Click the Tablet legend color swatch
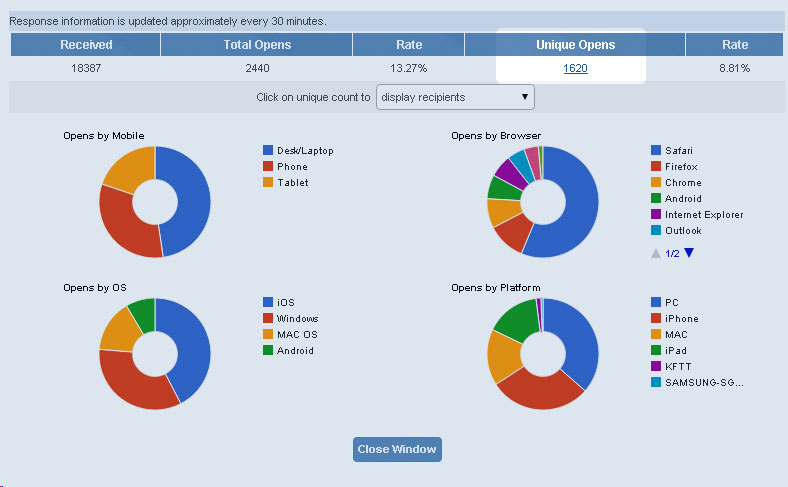This screenshot has width=788, height=487. (x=268, y=182)
